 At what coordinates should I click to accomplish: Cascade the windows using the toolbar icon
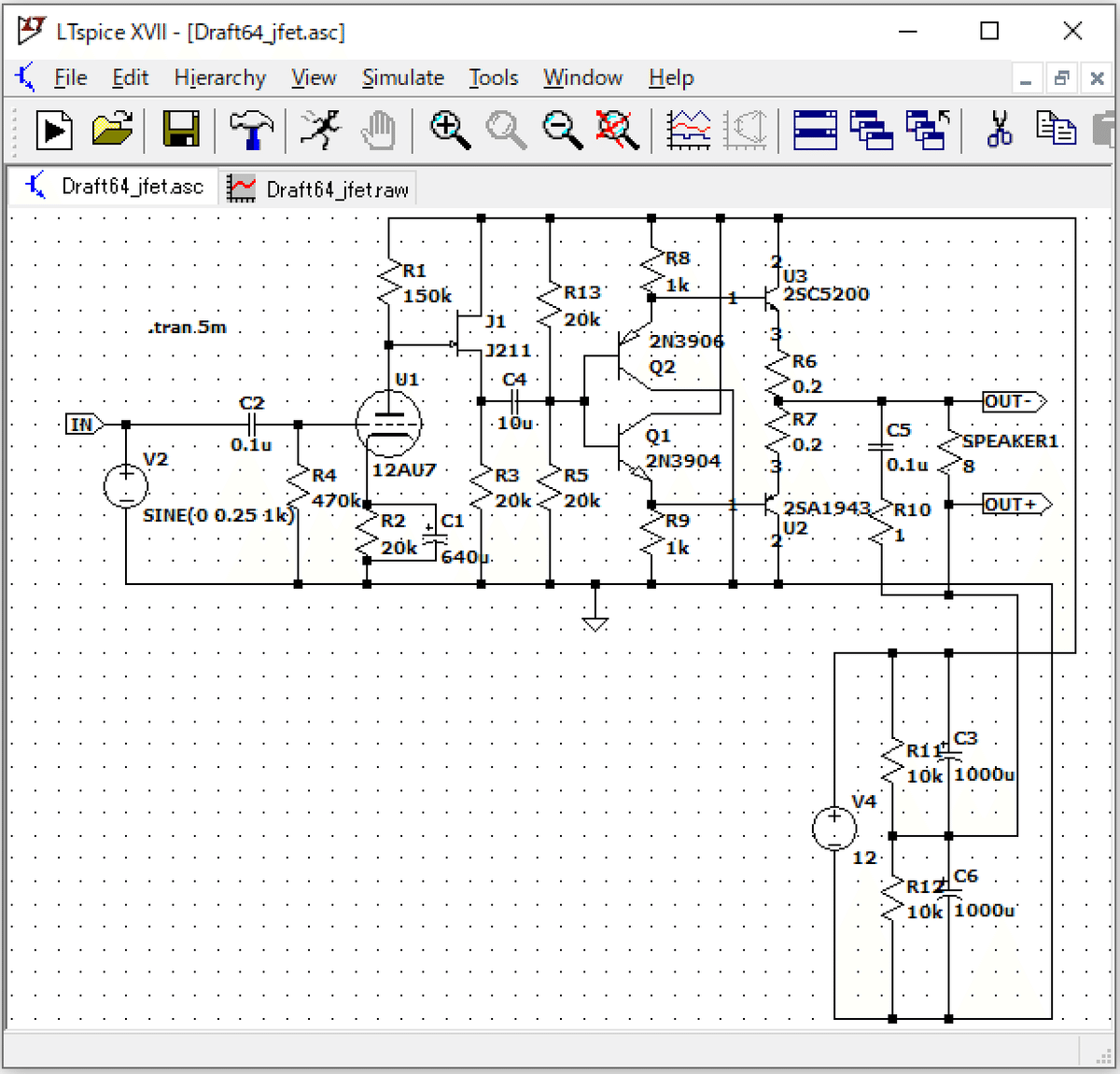point(871,130)
